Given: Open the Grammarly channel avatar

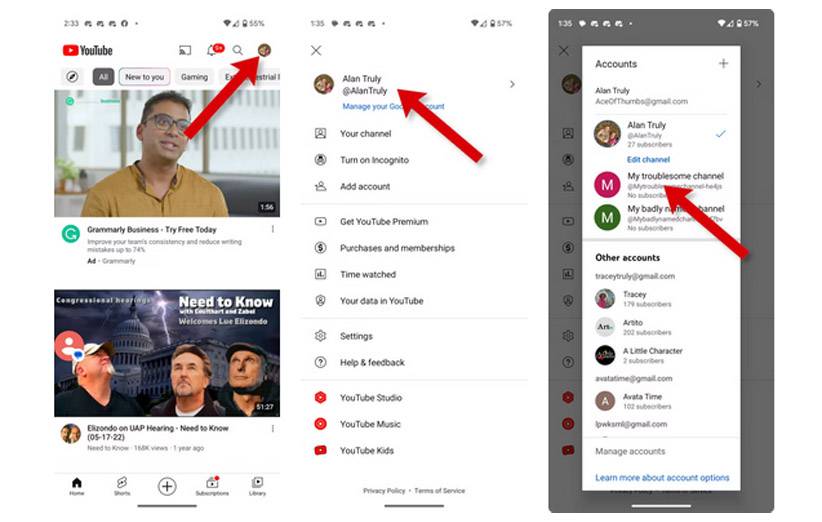Looking at the screenshot, I should 71,233.
